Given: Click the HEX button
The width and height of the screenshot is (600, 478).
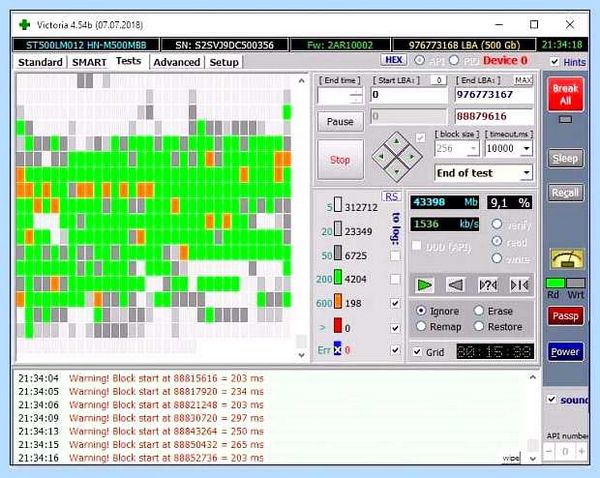Looking at the screenshot, I should click(393, 60).
